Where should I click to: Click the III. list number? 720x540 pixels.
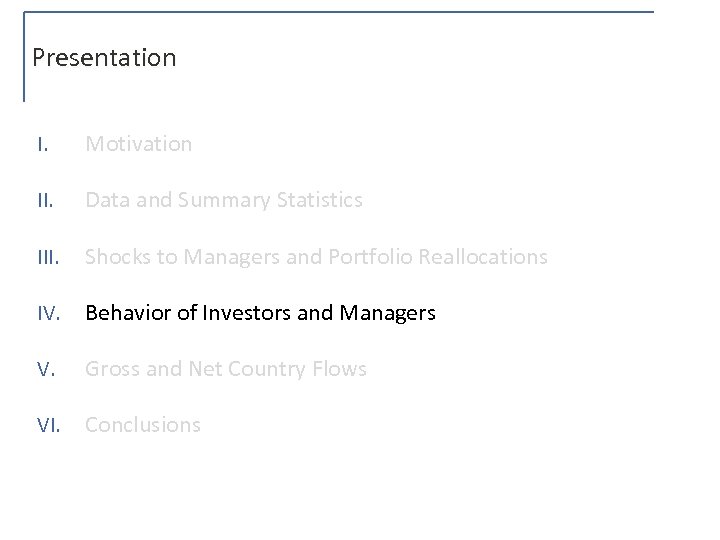[x=46, y=257]
